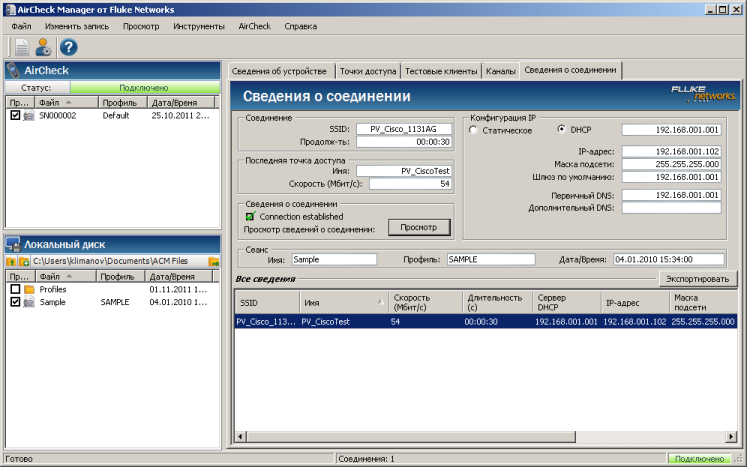
Task: Click the Sample session file icon
Action: pyautogui.click(x=29, y=302)
